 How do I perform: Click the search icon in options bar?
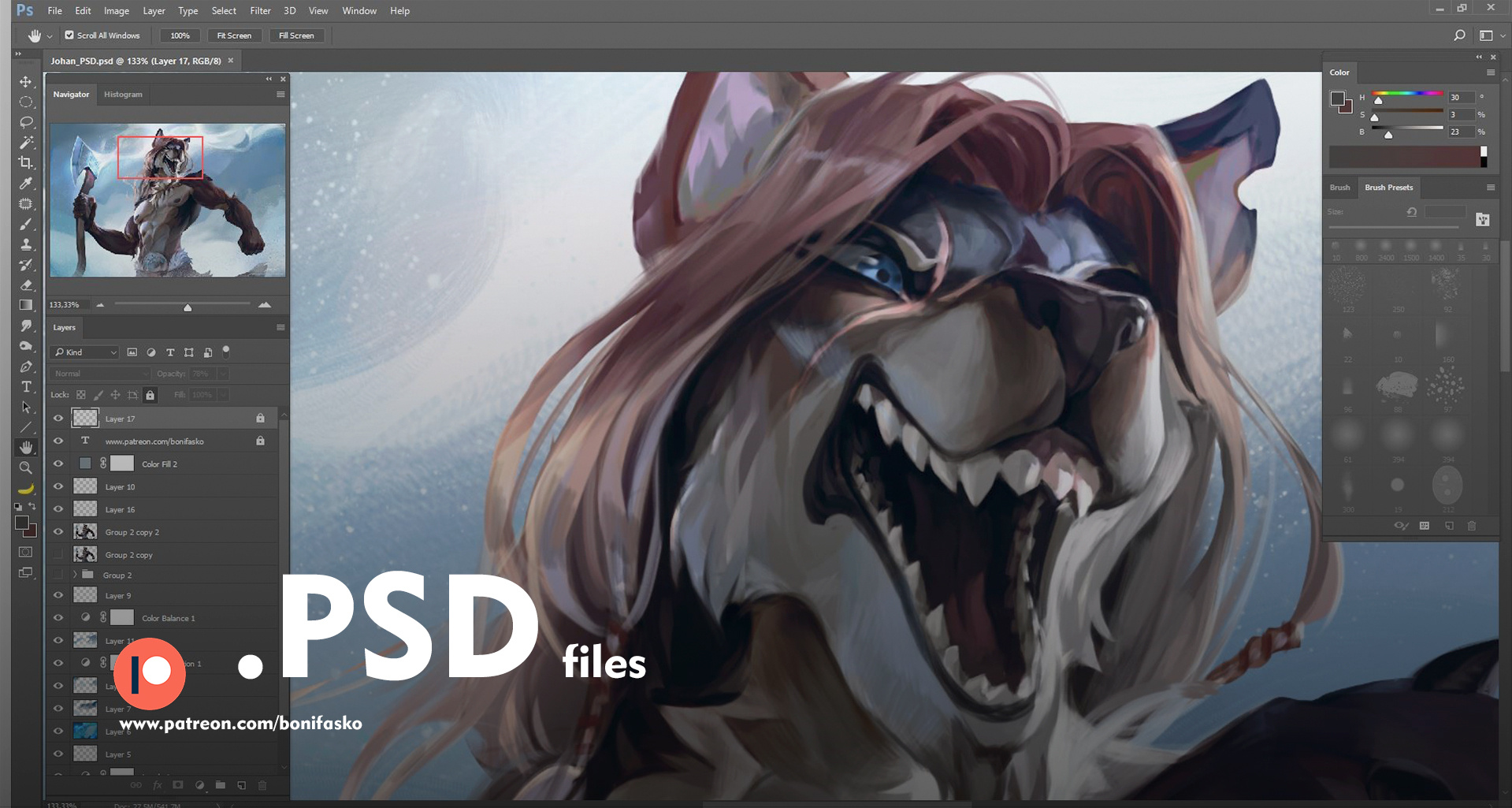point(1459,35)
